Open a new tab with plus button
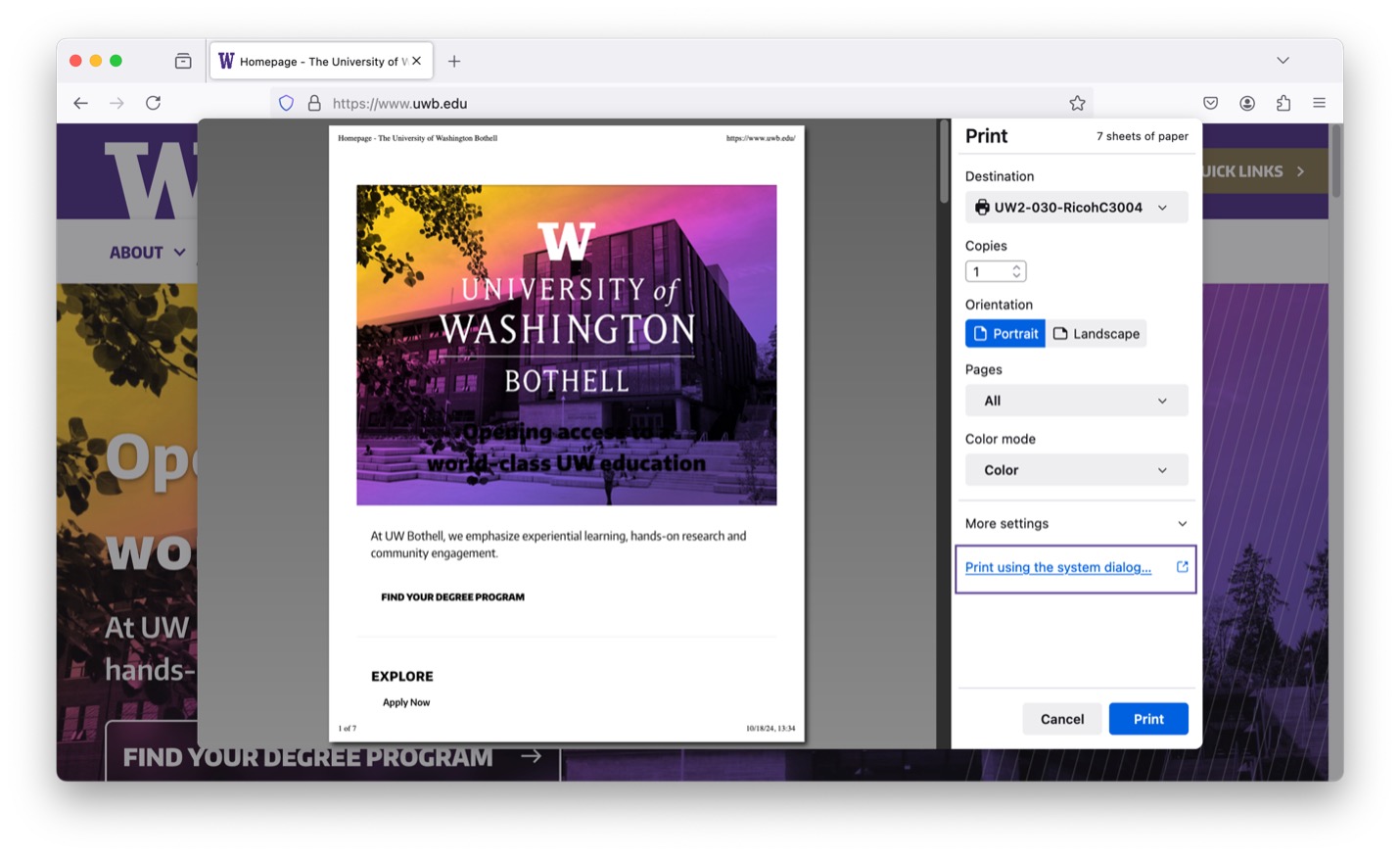 click(454, 61)
